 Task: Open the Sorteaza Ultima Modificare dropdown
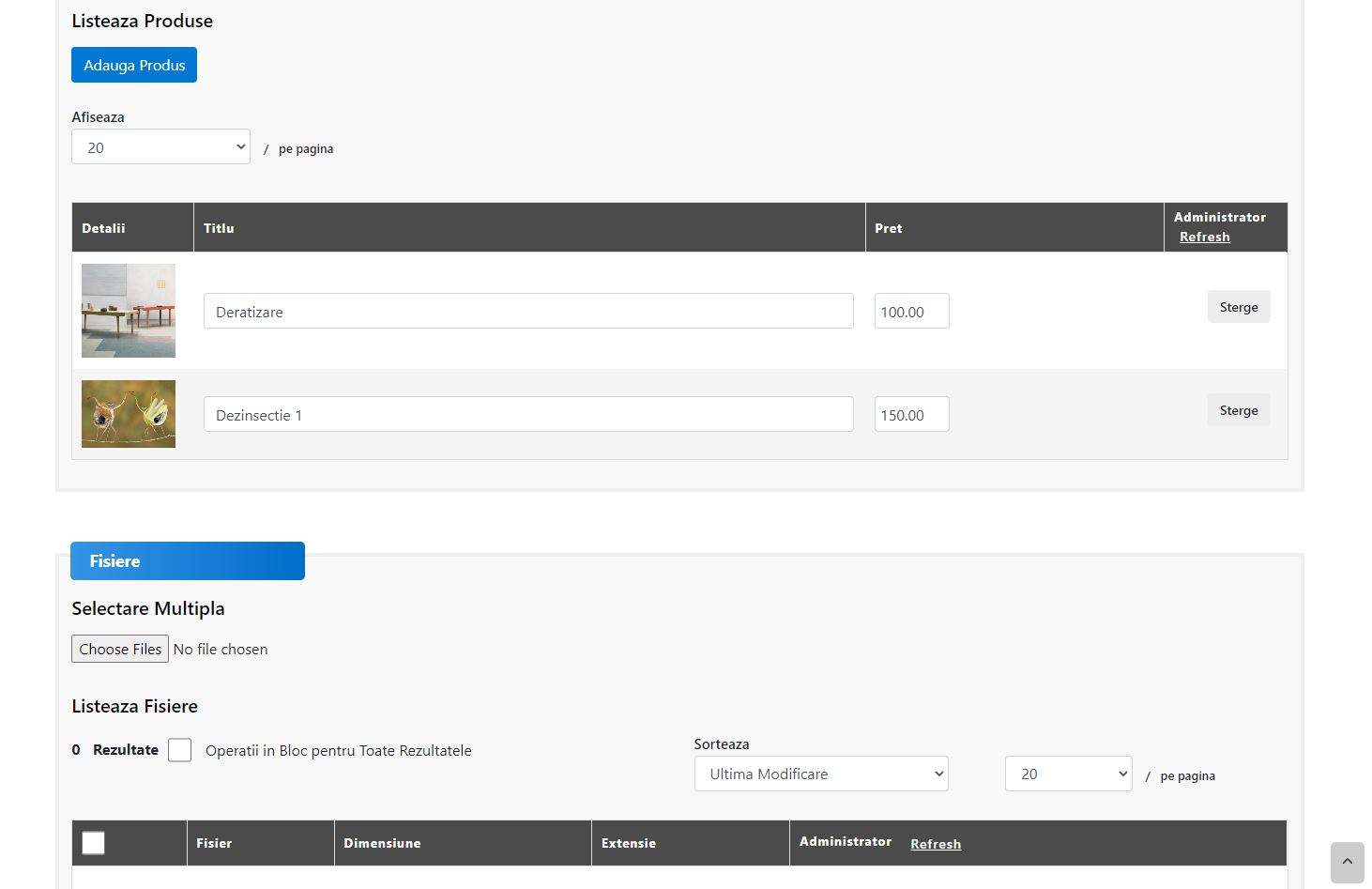pos(821,774)
